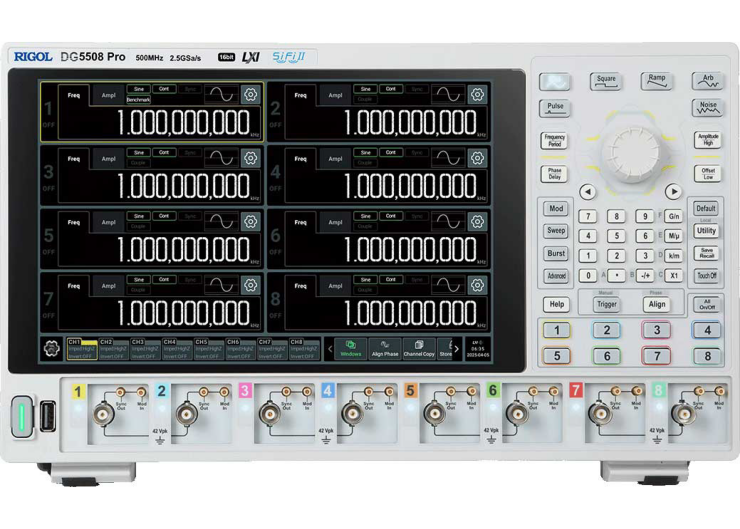Screen dimensions: 740x529
Task: Tap the Mod key
Action: [556, 208]
